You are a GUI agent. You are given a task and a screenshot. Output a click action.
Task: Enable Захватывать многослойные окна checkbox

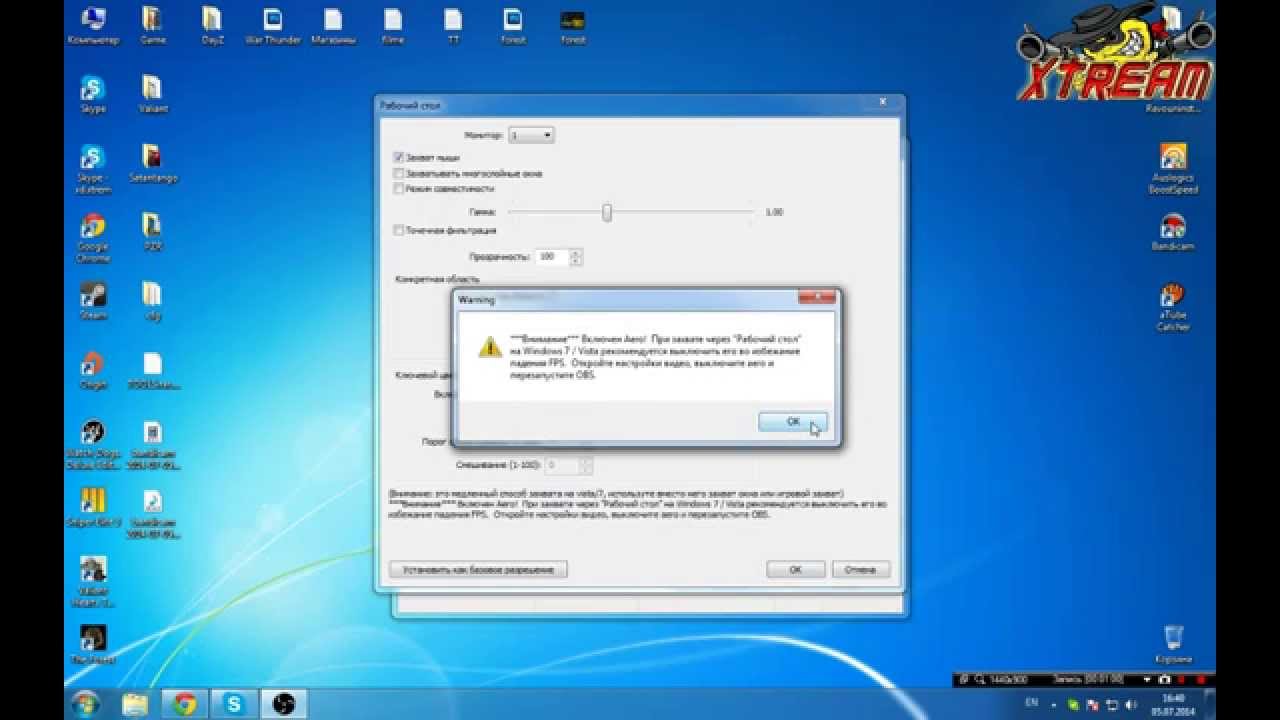tap(399, 173)
